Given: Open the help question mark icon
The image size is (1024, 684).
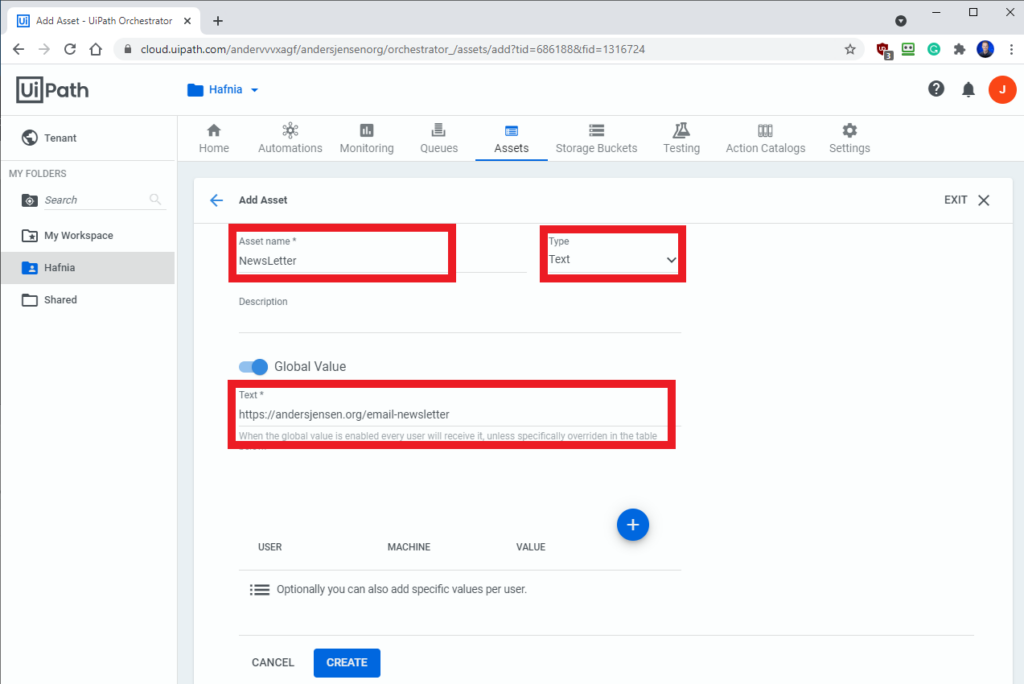Looking at the screenshot, I should click(936, 89).
